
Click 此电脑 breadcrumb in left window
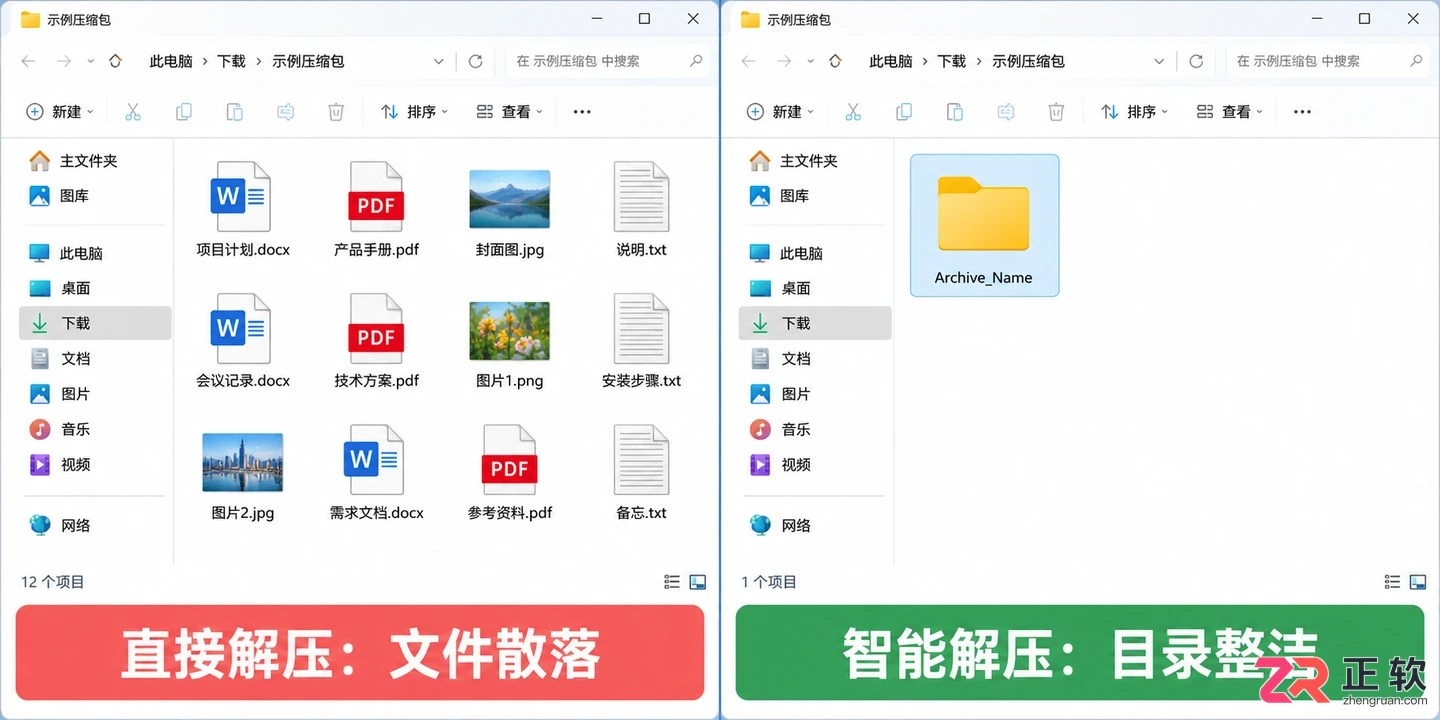(x=171, y=61)
